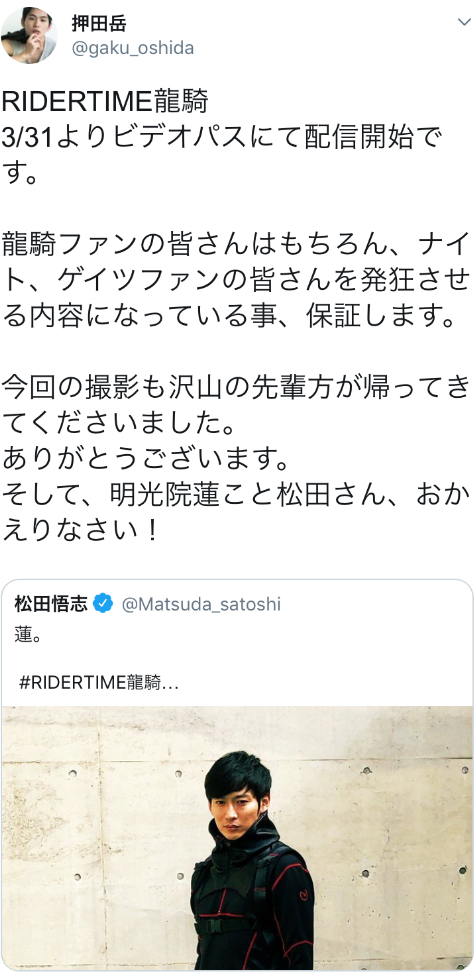Open the tweet options chevron menu

[464, 22]
